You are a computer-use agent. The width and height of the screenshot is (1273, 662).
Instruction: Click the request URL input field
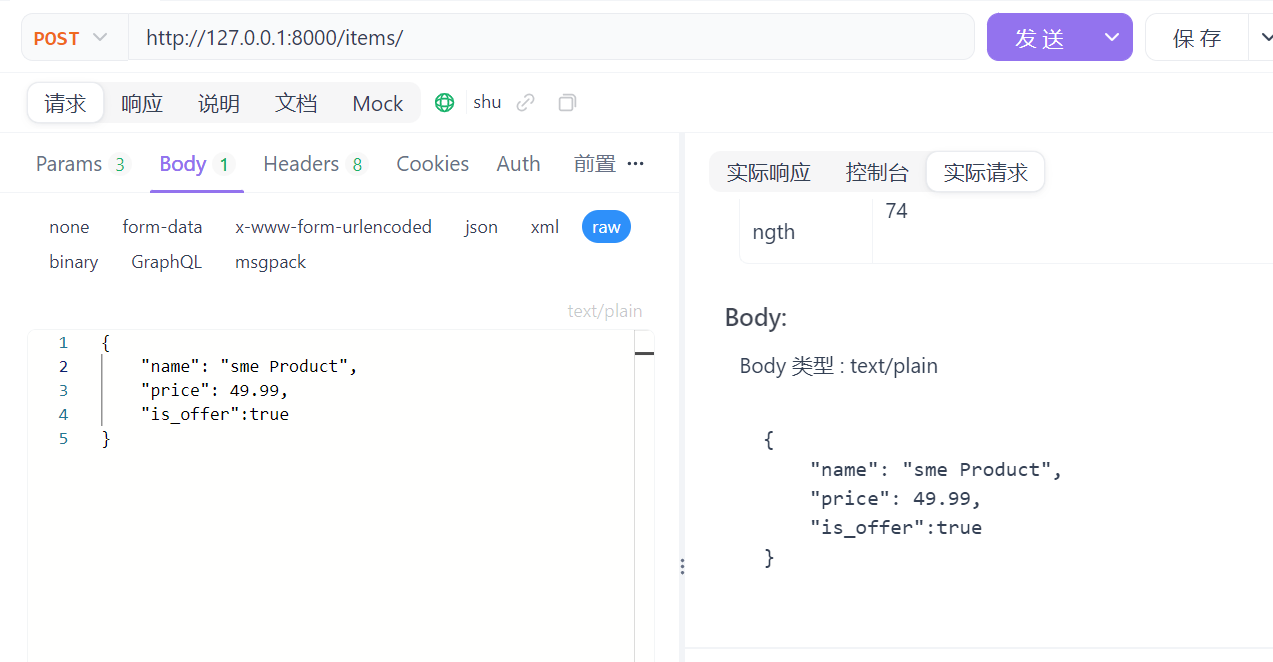[x=551, y=38]
